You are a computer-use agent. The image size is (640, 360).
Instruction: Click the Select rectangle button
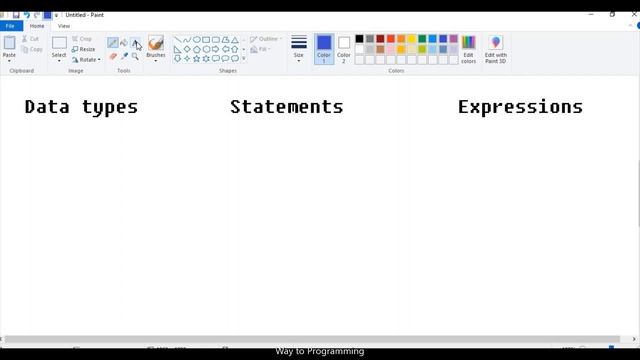point(59,43)
